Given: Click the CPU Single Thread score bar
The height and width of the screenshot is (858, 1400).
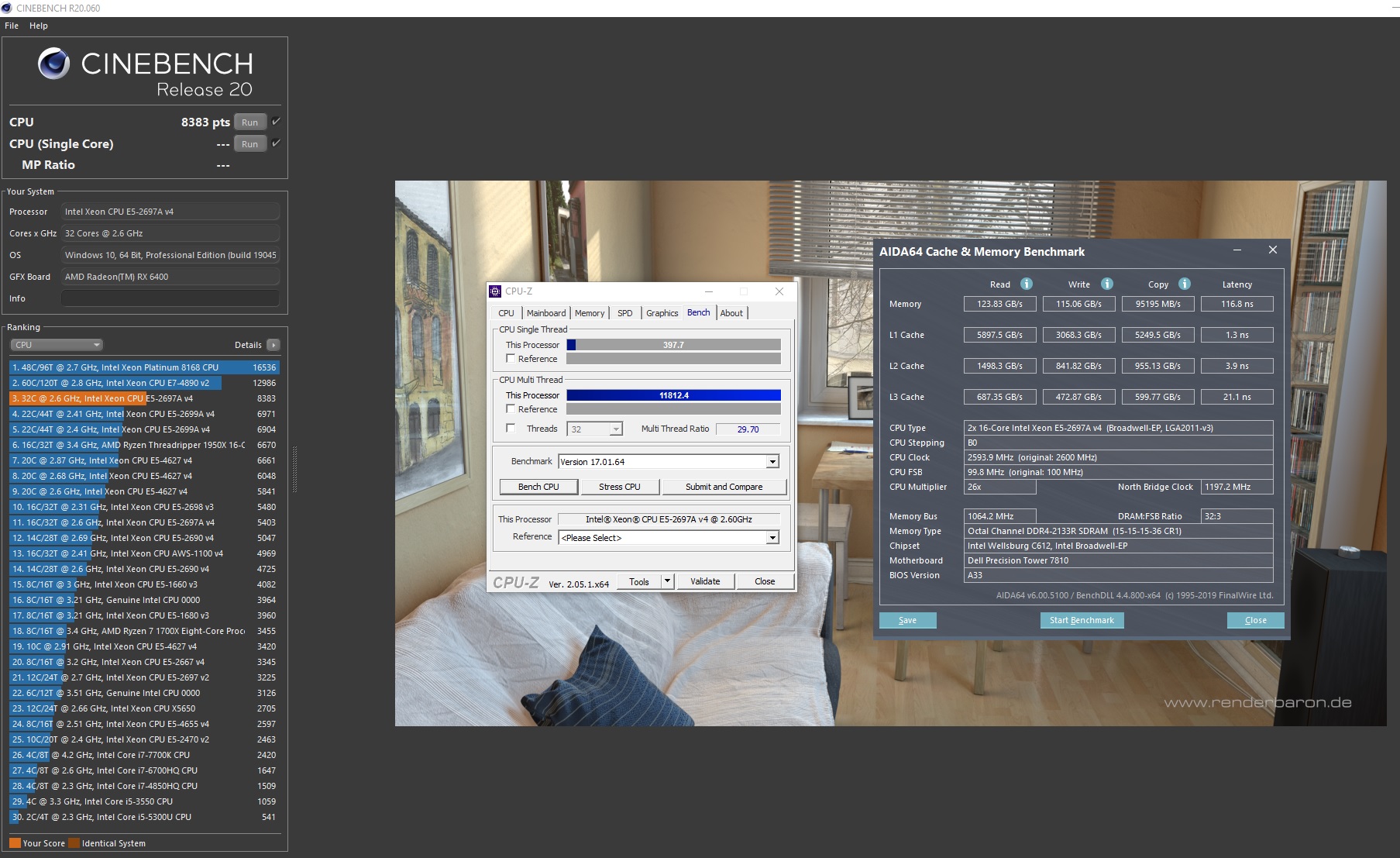Looking at the screenshot, I should click(673, 345).
